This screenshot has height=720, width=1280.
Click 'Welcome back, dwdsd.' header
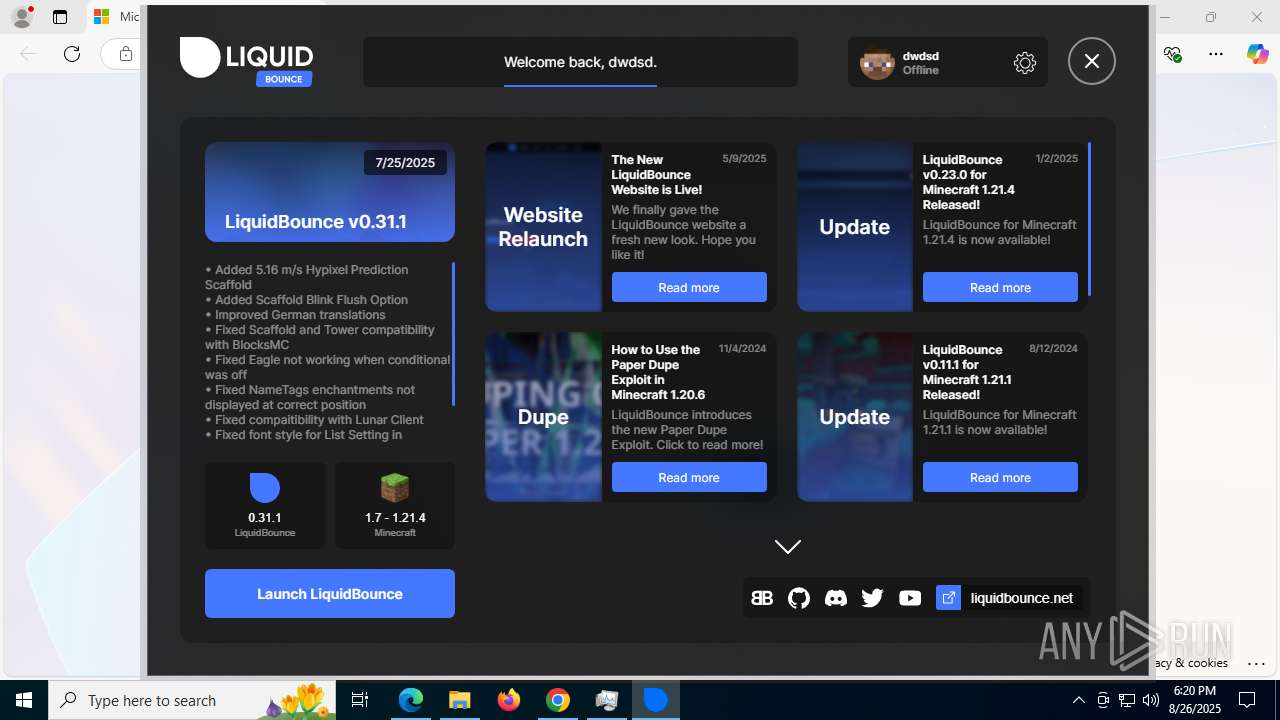point(580,62)
